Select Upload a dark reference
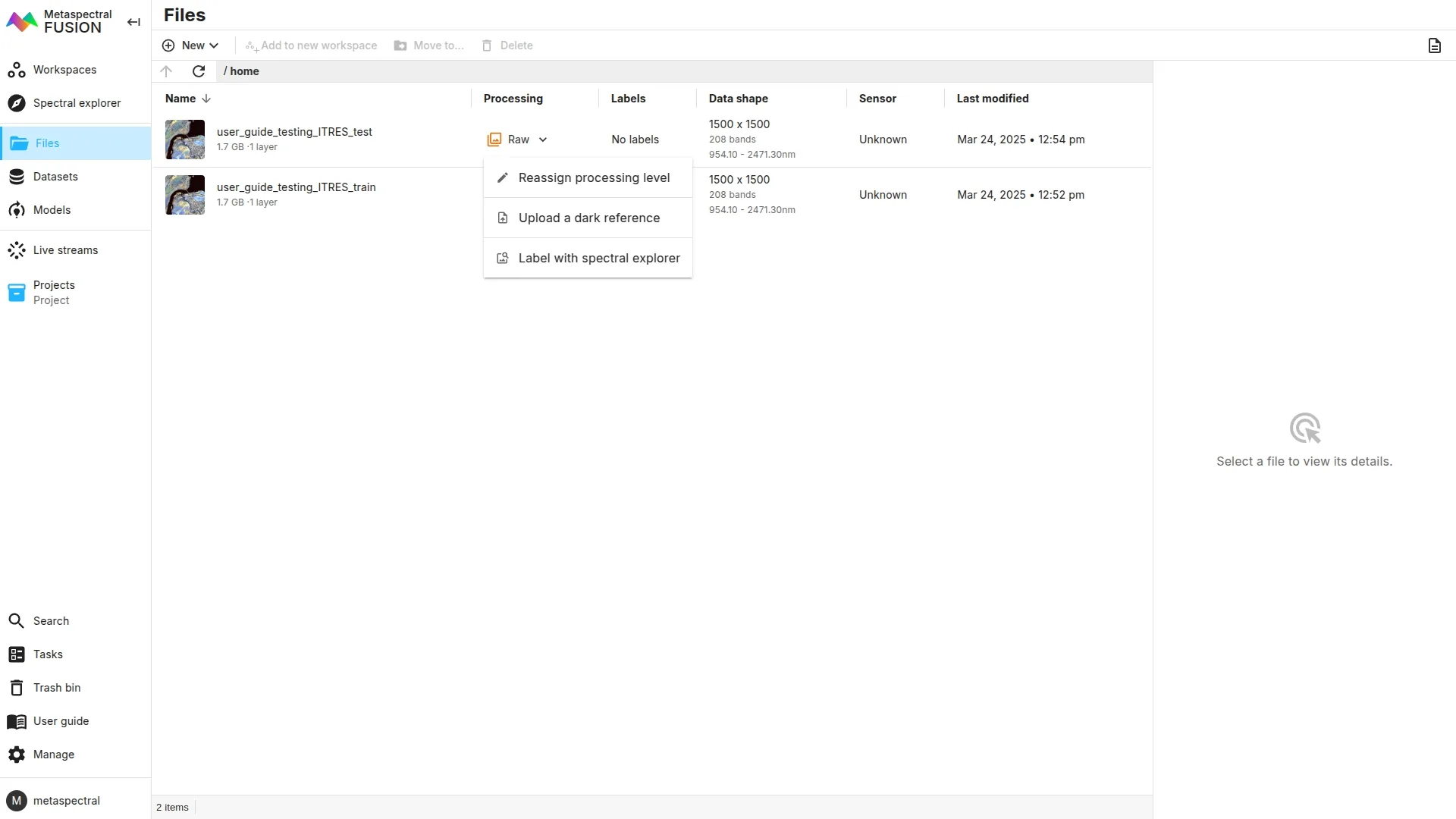Image resolution: width=1456 pixels, height=819 pixels. (588, 218)
